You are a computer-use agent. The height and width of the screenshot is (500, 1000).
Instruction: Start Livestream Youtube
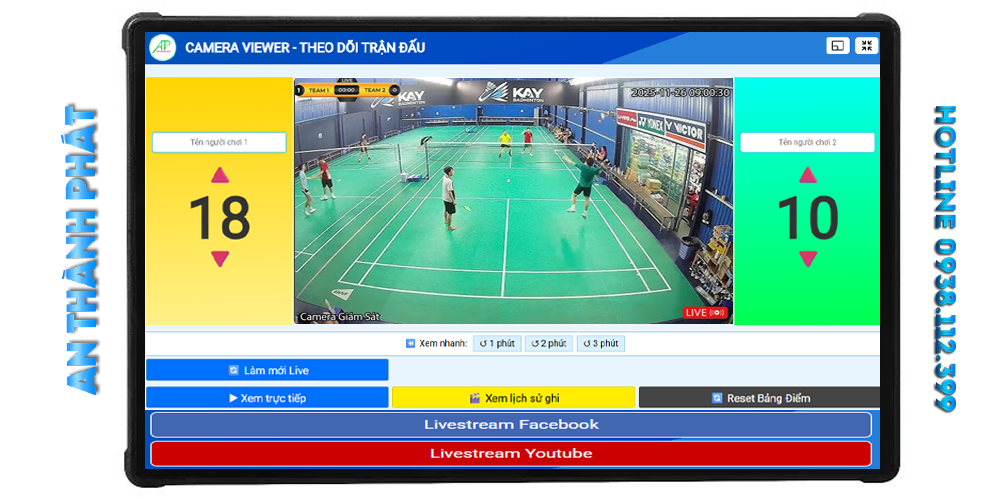pyautogui.click(x=511, y=453)
